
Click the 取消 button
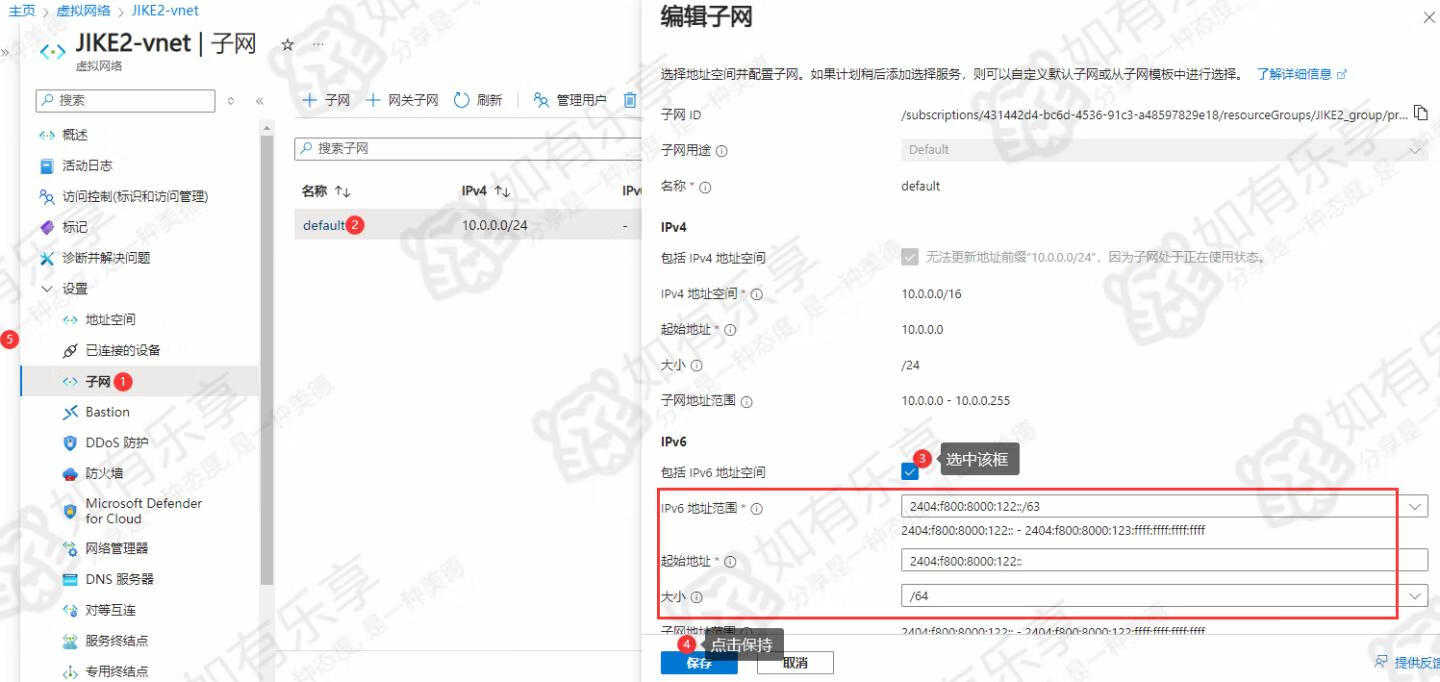[x=796, y=663]
